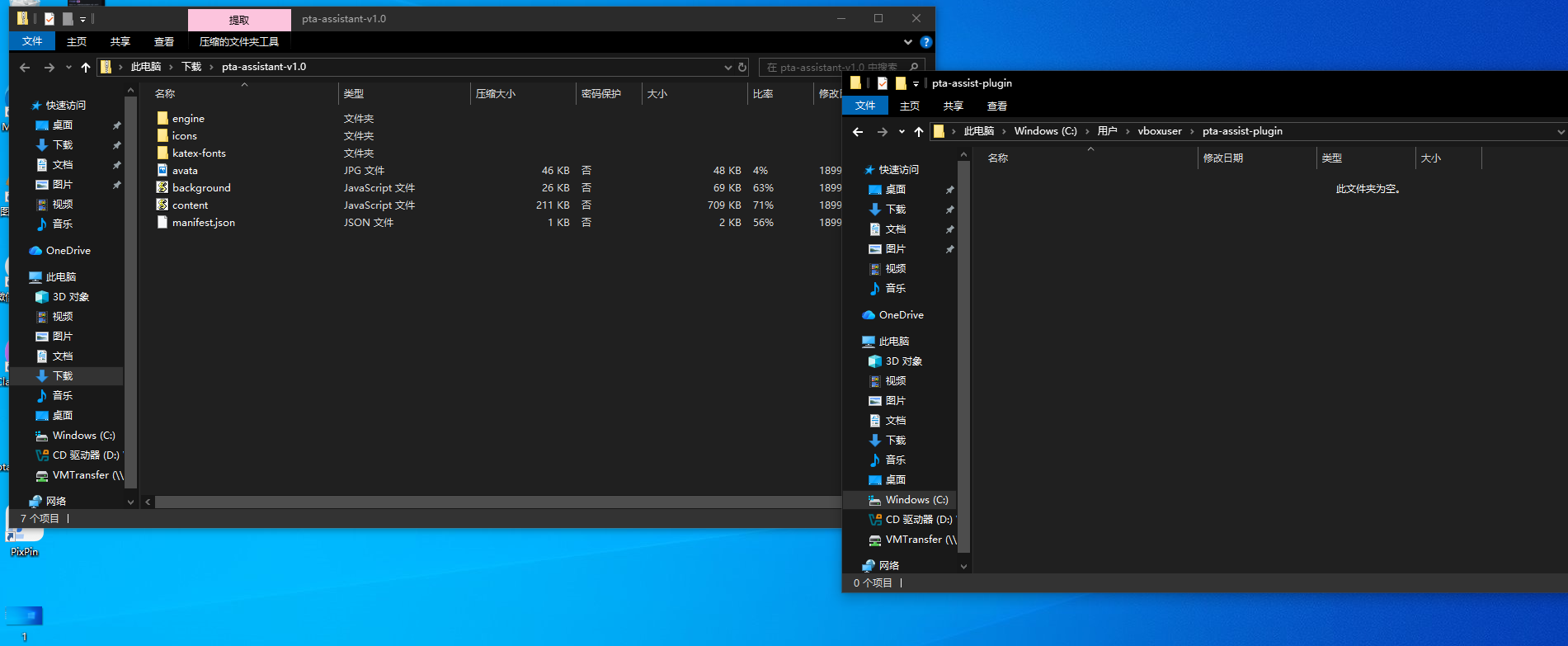Go up one level in pta-assist-plugin window
Image resolution: width=1568 pixels, height=646 pixels.
pos(919,132)
